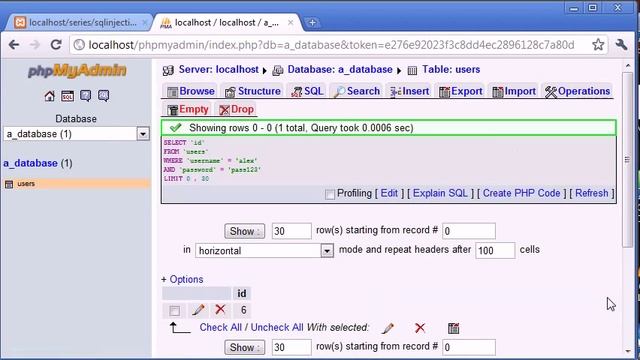Click the Explain SQL link
640x360 pixels.
440,193
